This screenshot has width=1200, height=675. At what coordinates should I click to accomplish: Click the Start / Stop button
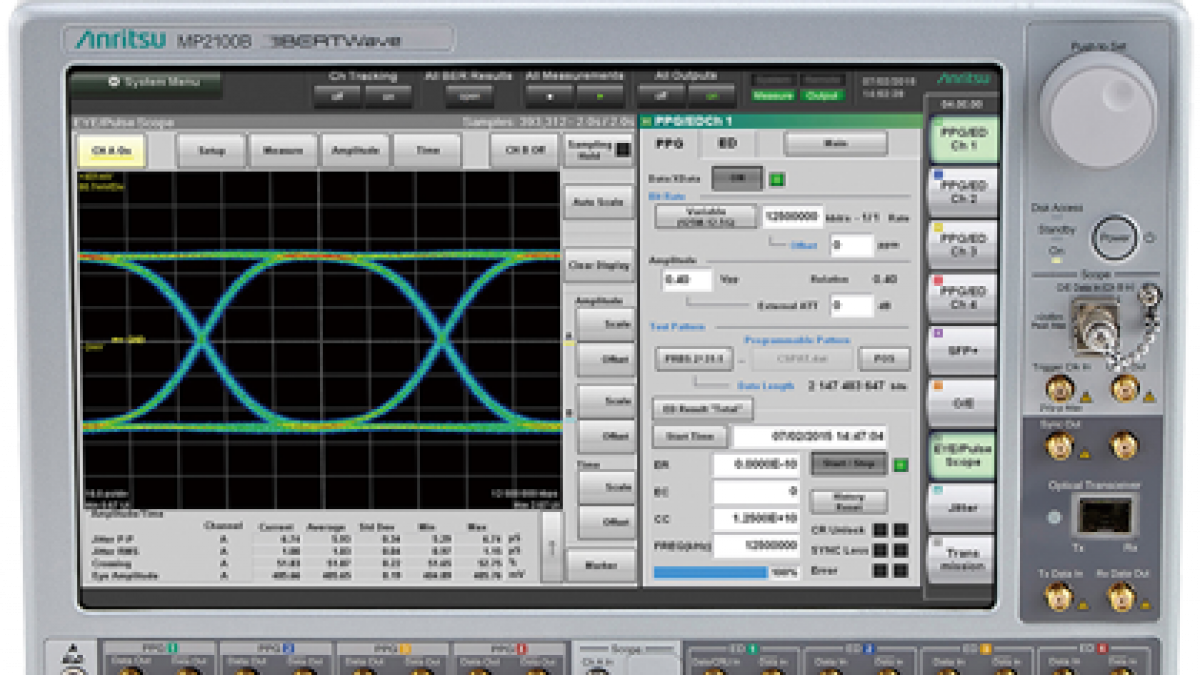tap(849, 464)
